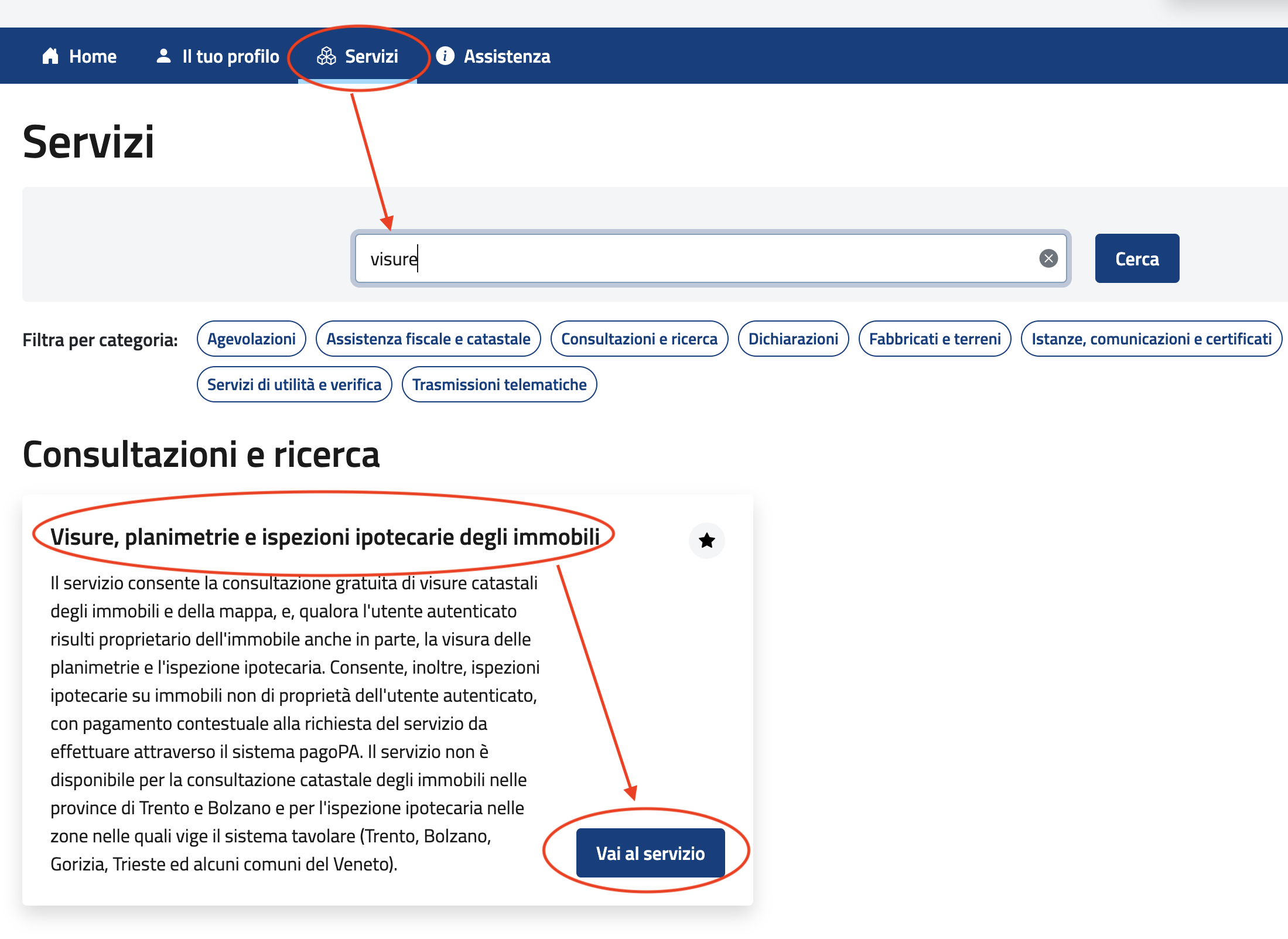Click Vai al servizio button

650,853
